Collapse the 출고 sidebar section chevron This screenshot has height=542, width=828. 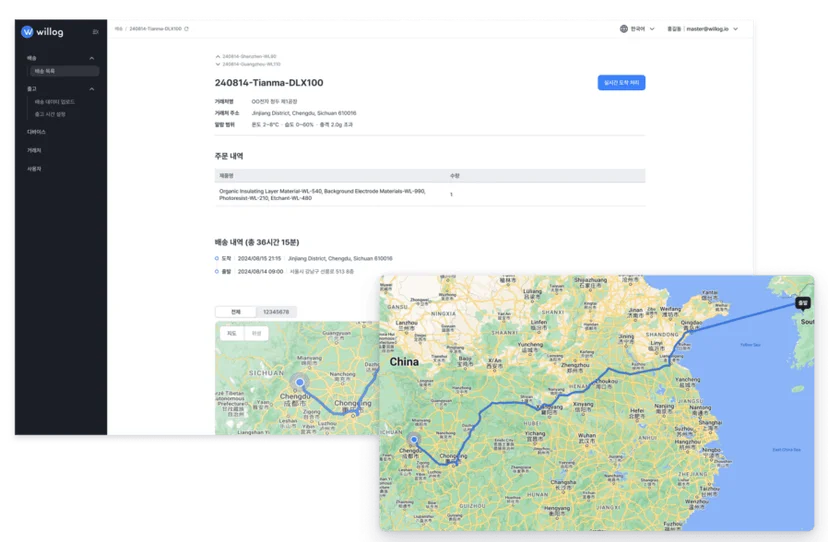click(92, 89)
